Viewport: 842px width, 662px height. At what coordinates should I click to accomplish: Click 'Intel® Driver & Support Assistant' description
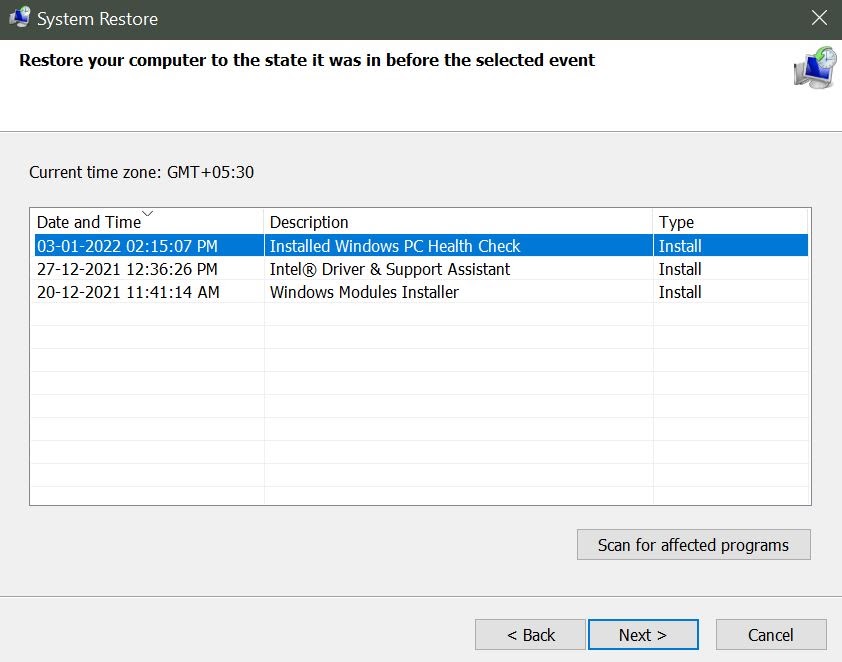click(390, 269)
